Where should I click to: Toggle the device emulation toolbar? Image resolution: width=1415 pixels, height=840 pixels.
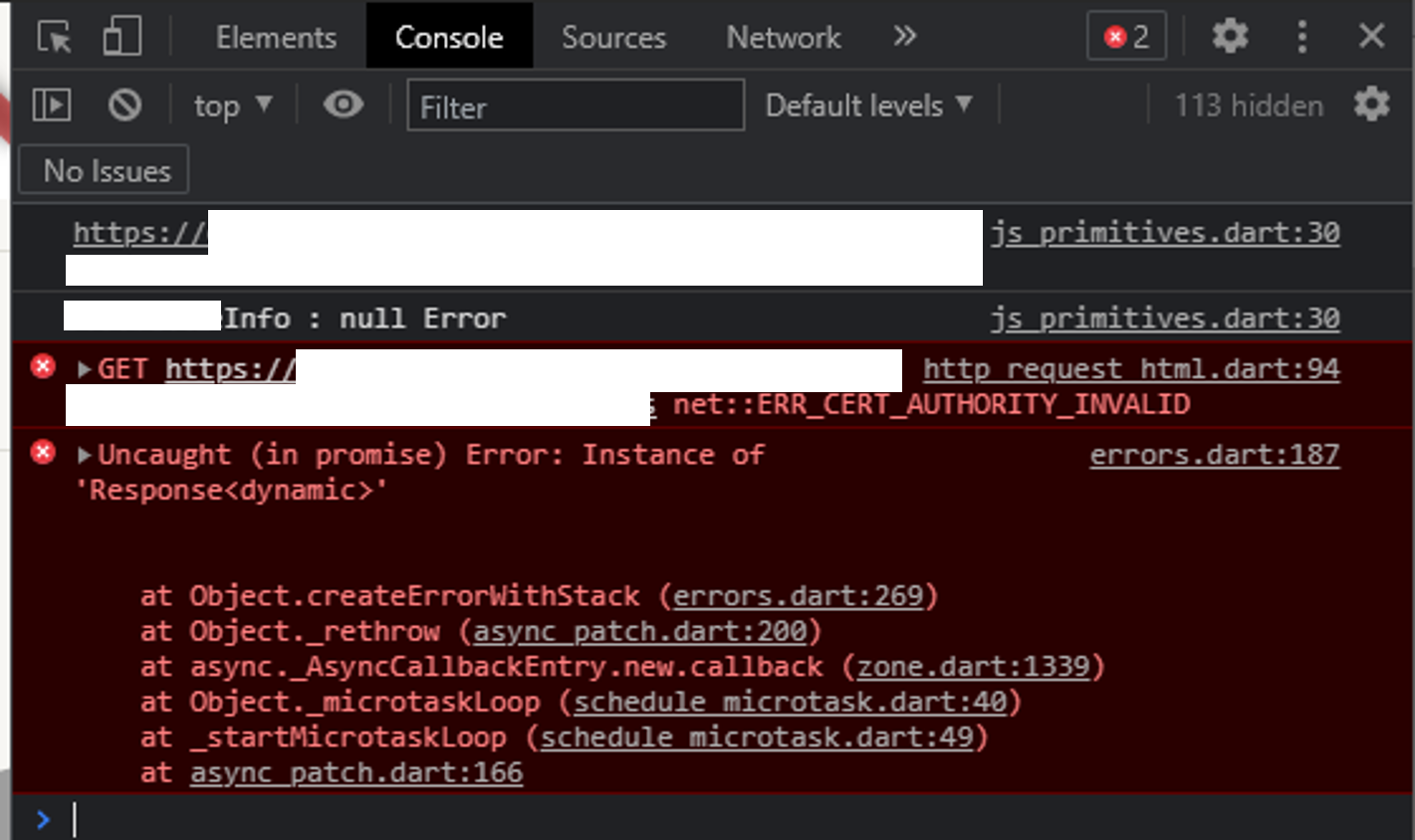tap(119, 36)
